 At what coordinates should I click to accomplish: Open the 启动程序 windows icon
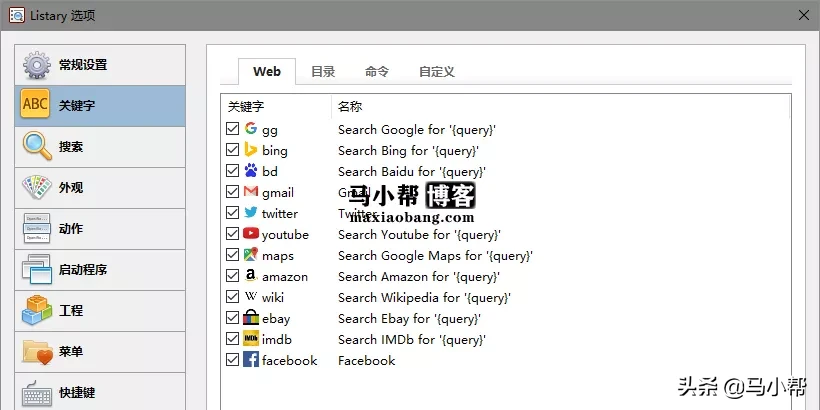[x=37, y=269]
